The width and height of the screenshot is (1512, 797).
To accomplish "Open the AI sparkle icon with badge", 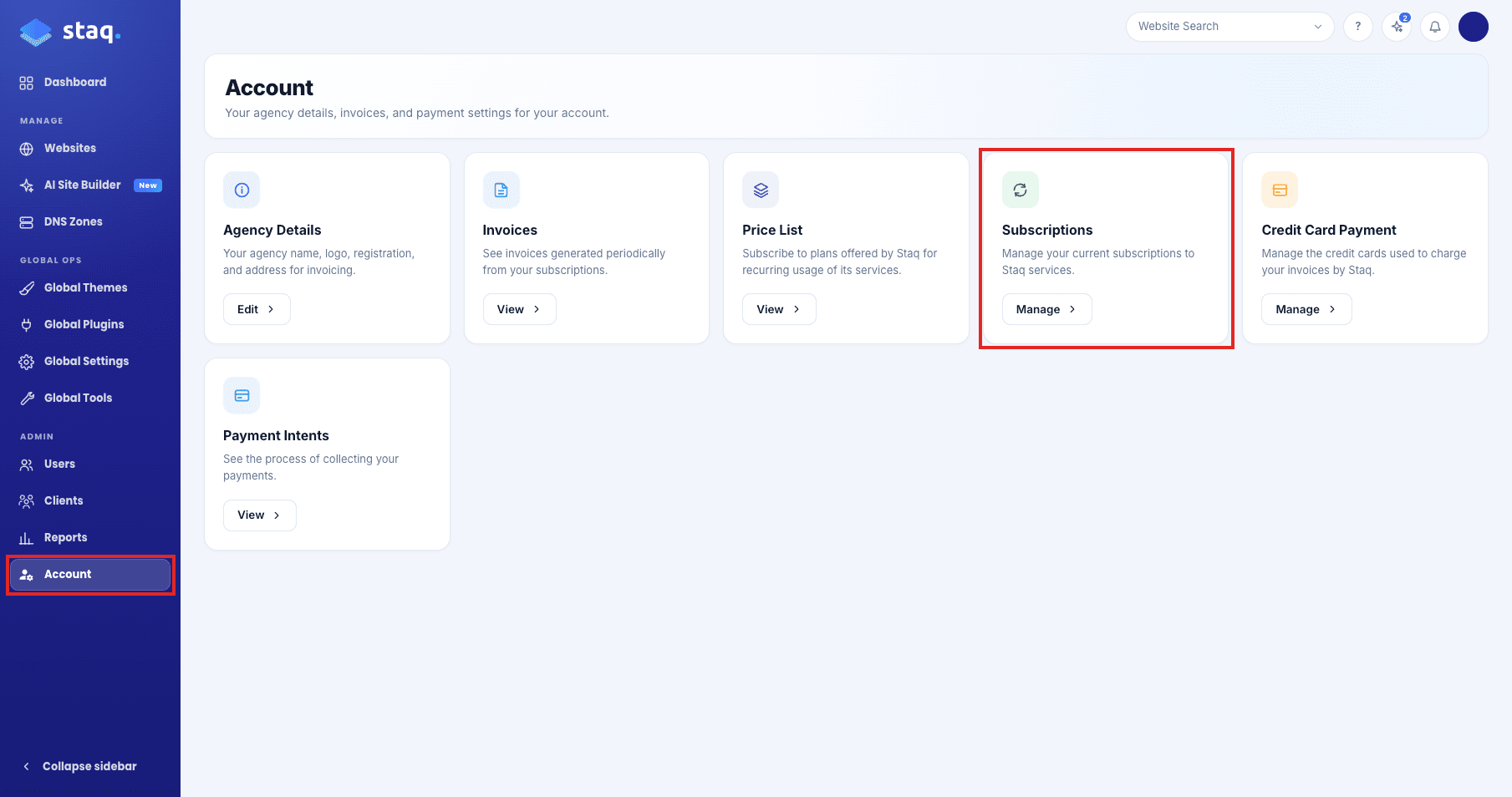I will tap(1397, 27).
